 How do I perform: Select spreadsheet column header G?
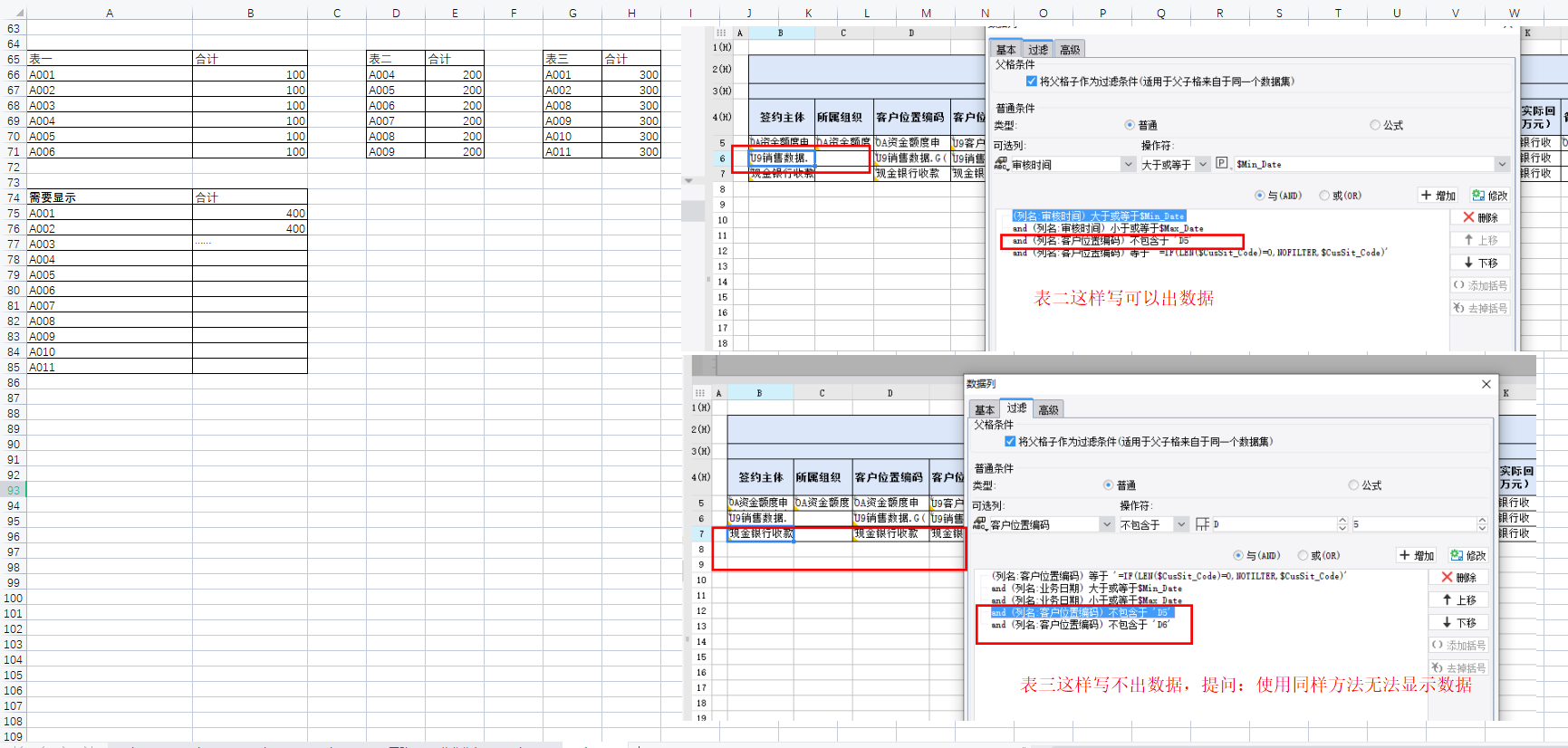coord(572,13)
